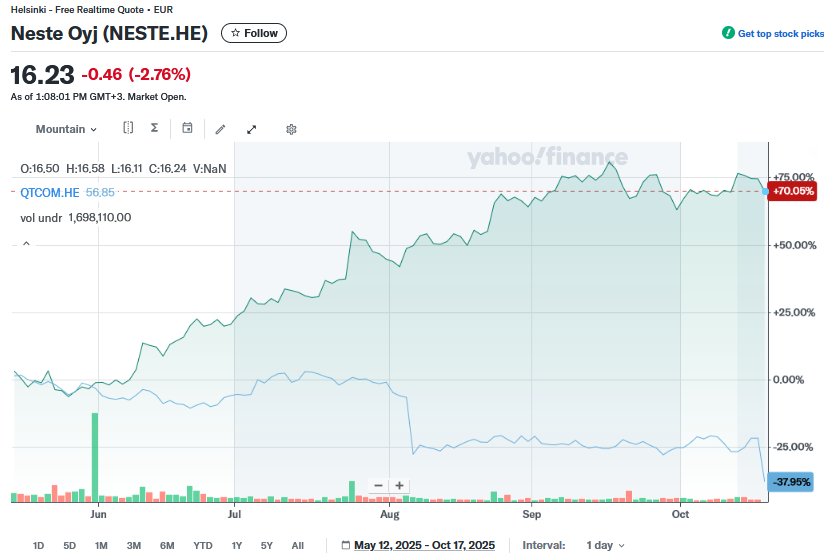
Task: Zoom out with the minus button
Action: [x=378, y=485]
